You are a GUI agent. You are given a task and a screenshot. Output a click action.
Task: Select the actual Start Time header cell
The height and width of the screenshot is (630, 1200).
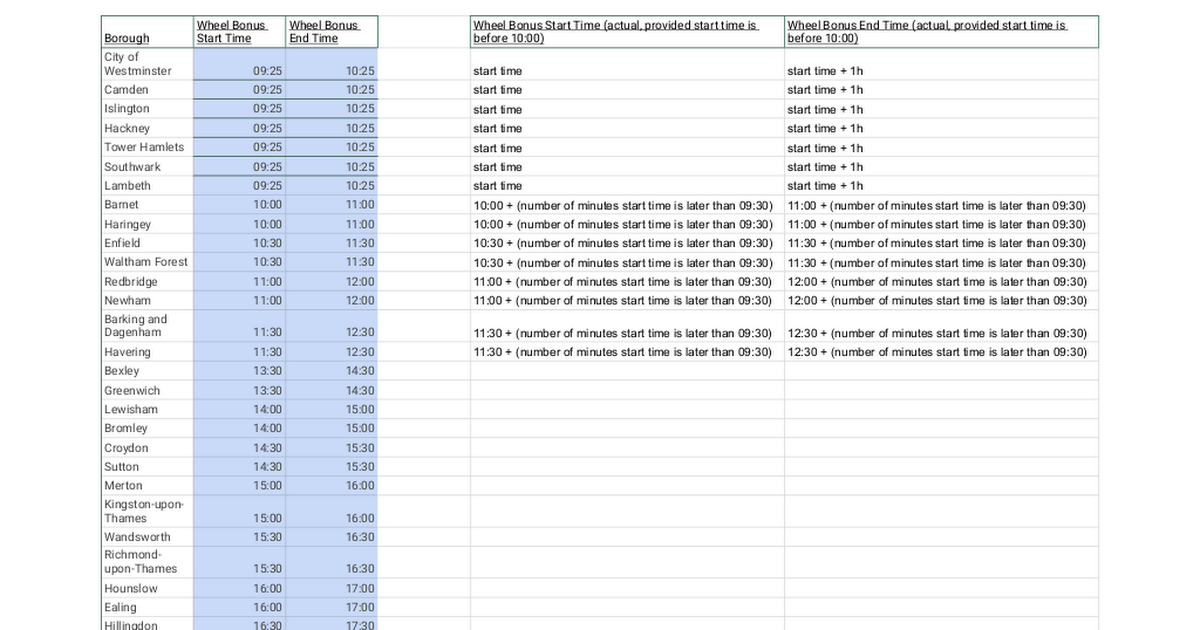pyautogui.click(x=627, y=32)
